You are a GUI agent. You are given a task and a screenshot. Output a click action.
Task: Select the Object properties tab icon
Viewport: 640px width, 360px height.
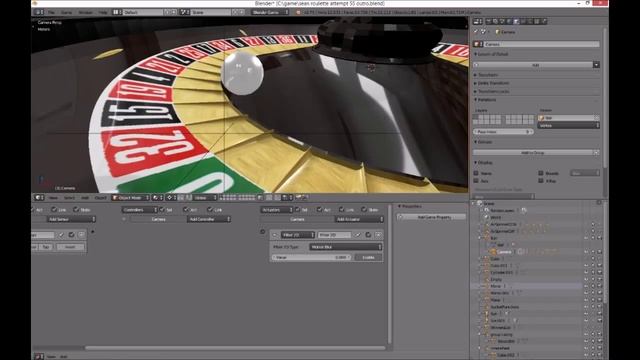516,21
